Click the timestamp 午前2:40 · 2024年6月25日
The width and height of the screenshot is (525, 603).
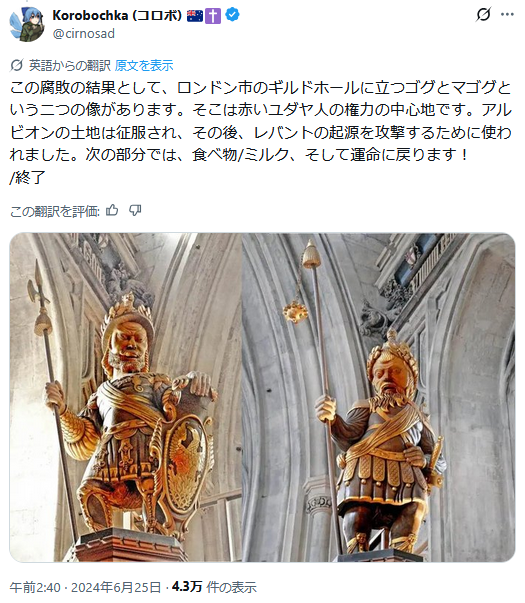[85, 587]
